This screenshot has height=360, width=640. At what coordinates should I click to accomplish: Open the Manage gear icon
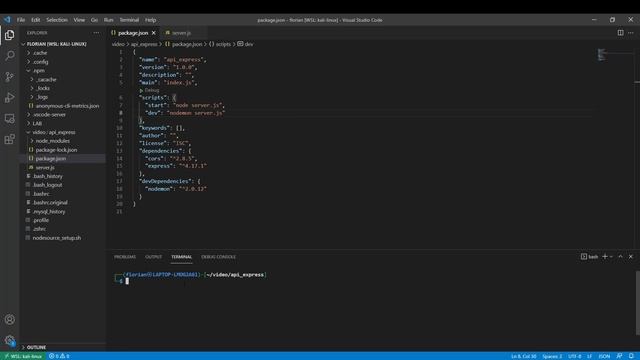[10, 340]
